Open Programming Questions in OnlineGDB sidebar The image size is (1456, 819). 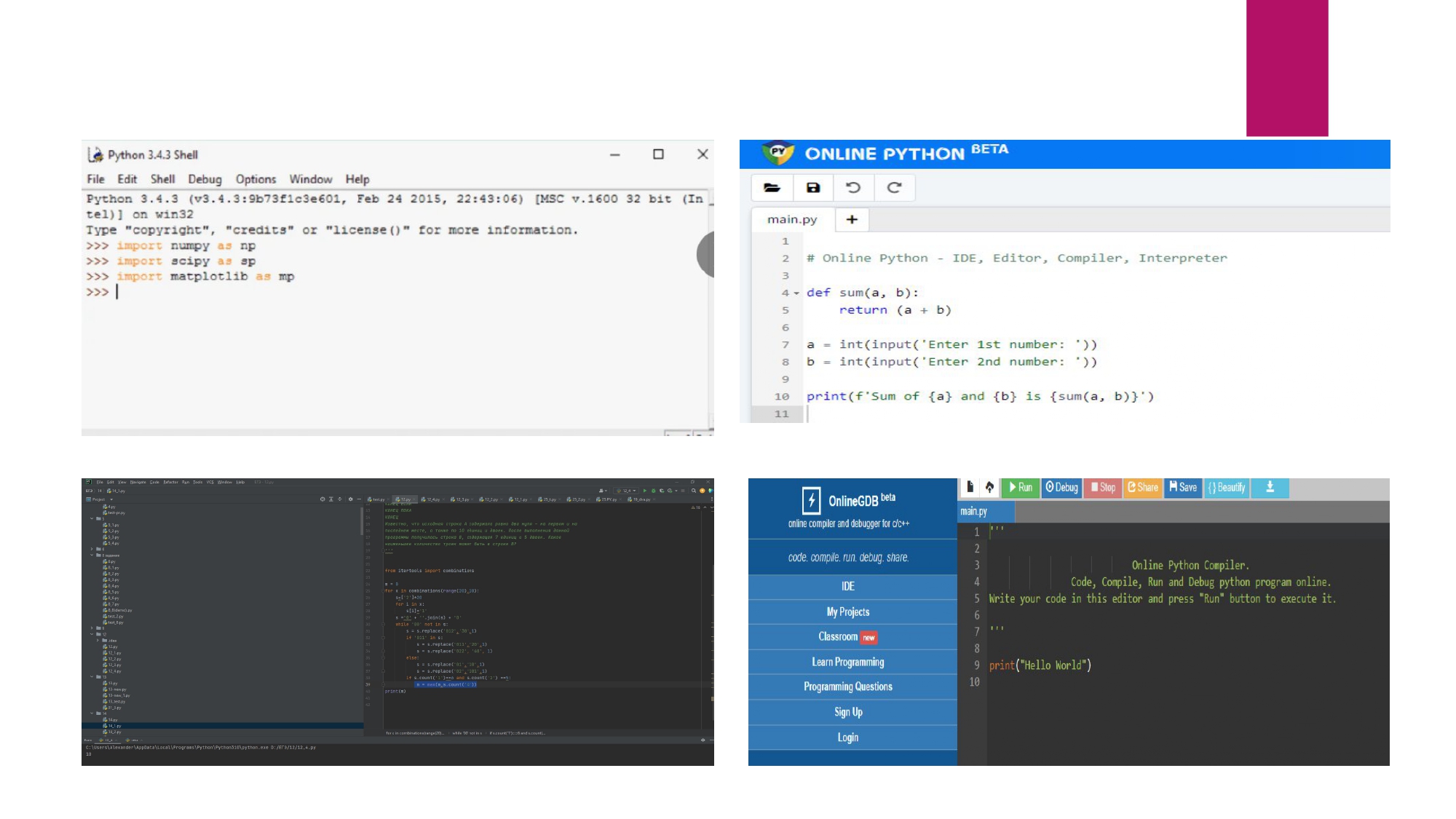pyautogui.click(x=849, y=687)
